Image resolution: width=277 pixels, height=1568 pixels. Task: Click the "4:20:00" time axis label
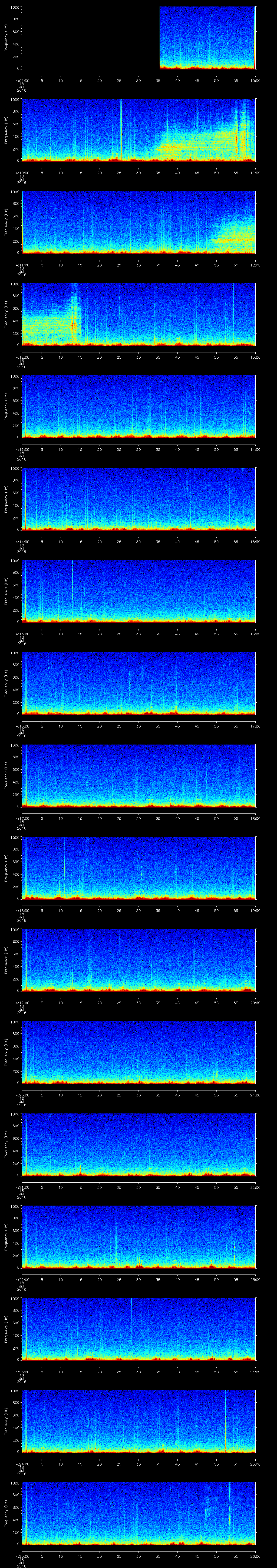[22, 1095]
